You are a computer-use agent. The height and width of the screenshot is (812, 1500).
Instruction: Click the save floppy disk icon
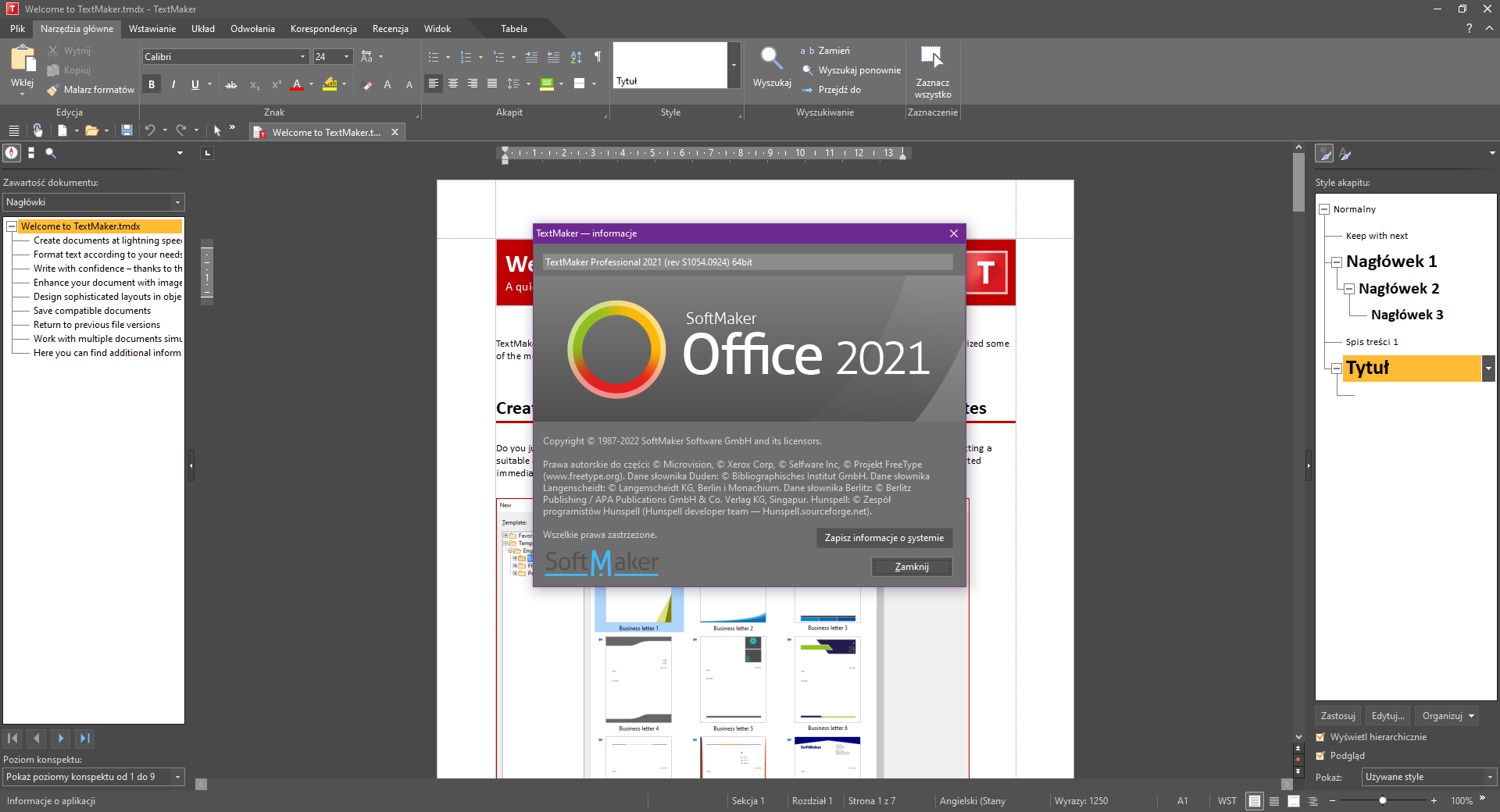pyautogui.click(x=127, y=130)
